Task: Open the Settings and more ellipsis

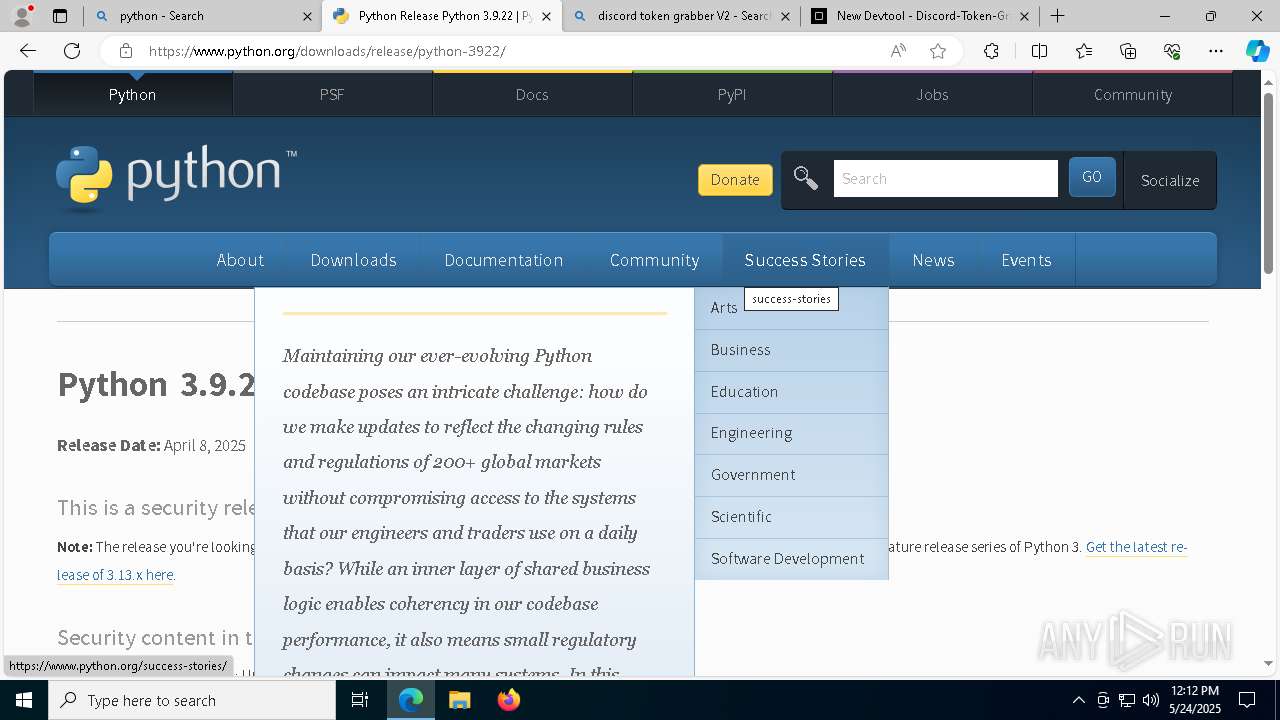Action: point(1216,51)
